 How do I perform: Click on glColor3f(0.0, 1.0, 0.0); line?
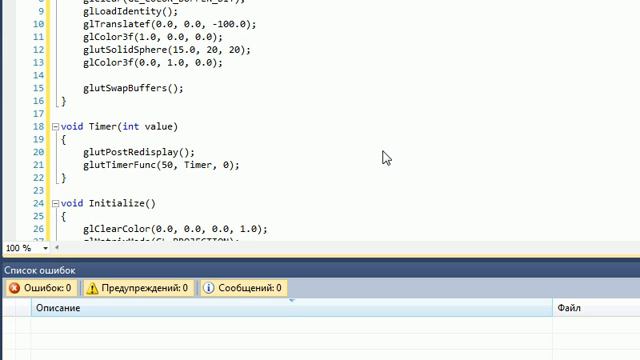(x=153, y=62)
